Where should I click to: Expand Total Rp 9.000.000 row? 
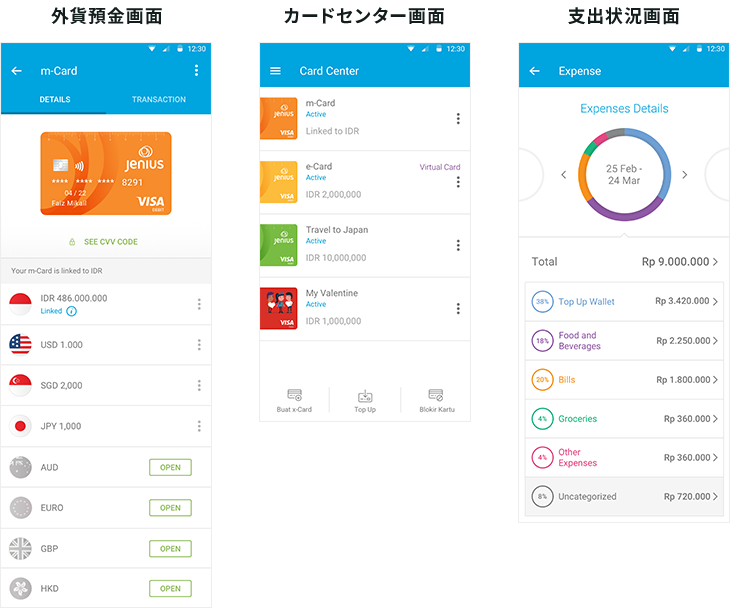[x=624, y=262]
